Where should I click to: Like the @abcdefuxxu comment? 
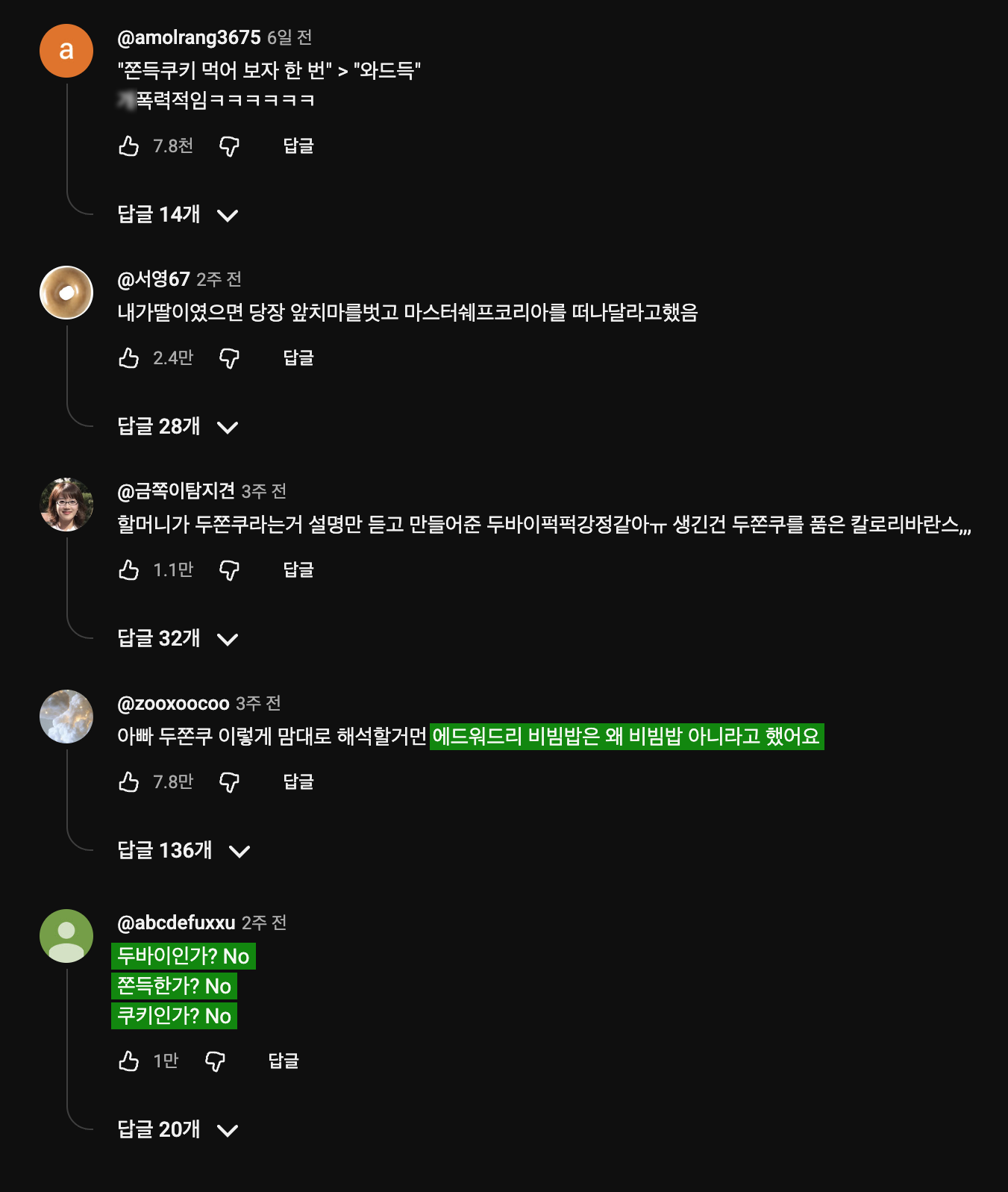[129, 1061]
